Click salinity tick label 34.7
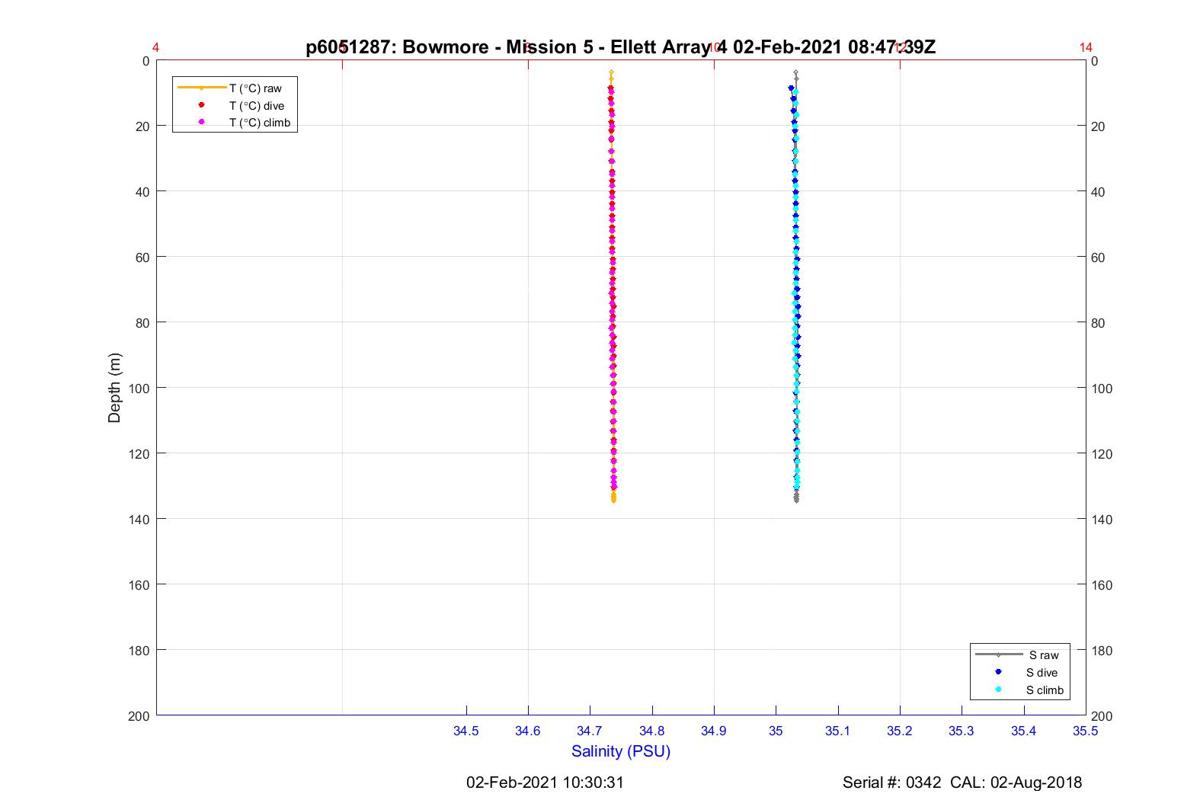Viewport: 1200px width, 804px height. (x=590, y=731)
